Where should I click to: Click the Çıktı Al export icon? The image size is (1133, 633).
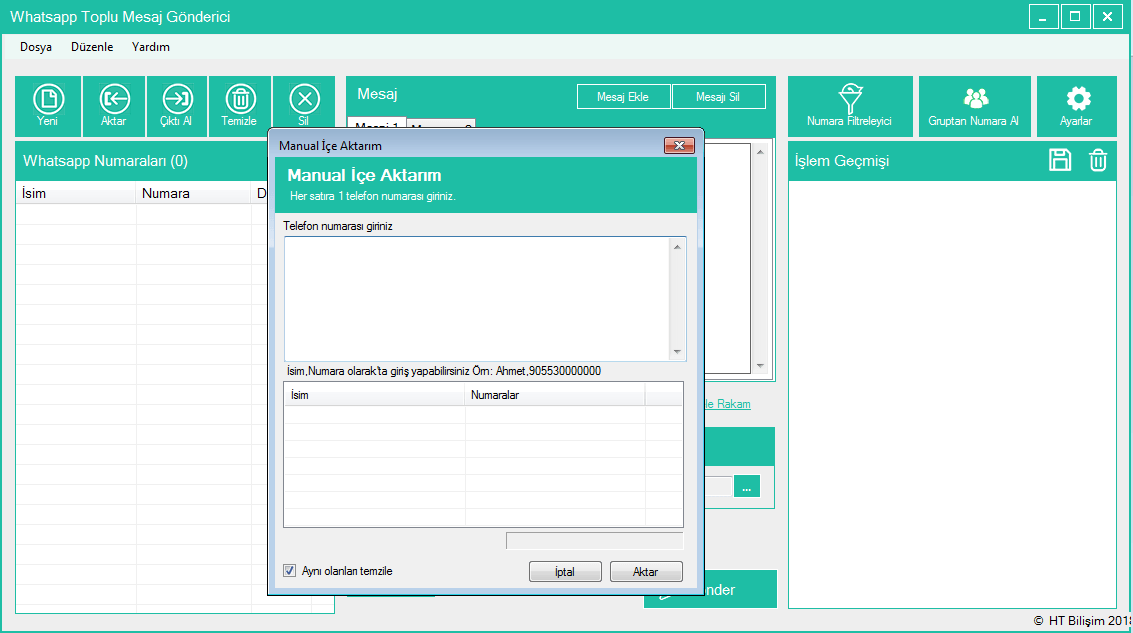tap(177, 106)
